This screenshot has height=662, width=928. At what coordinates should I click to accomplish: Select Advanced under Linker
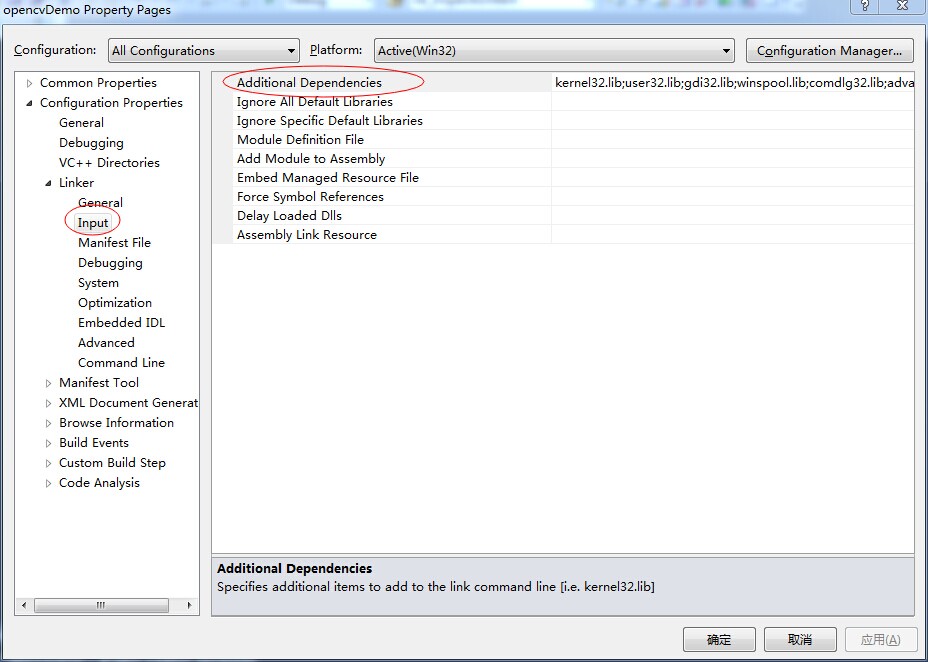(x=106, y=343)
